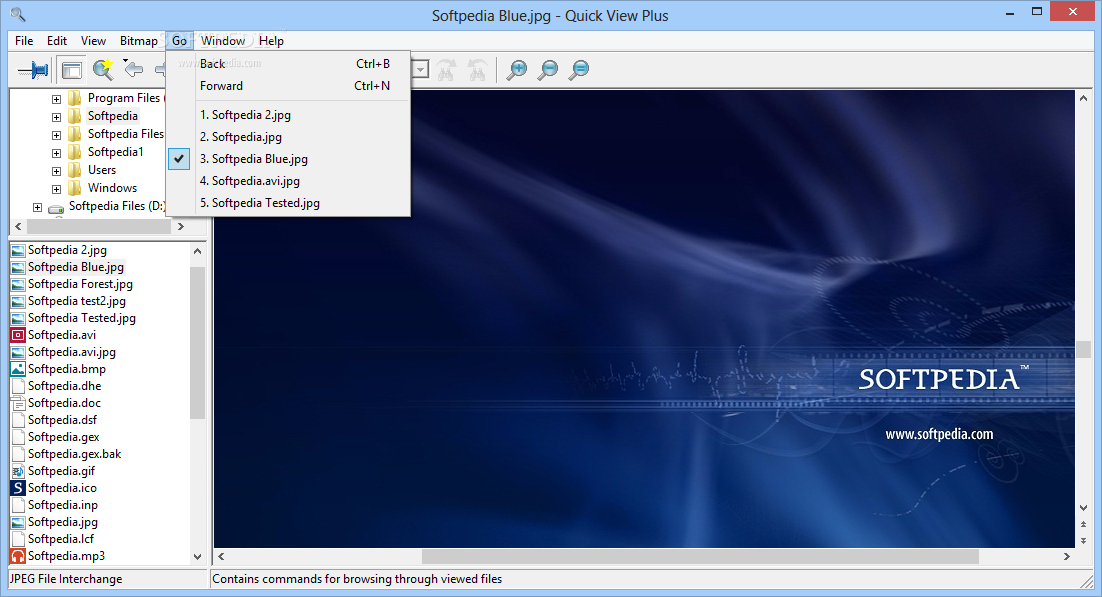
Task: Click the video icon of Softpedia.avi
Action: [18, 335]
